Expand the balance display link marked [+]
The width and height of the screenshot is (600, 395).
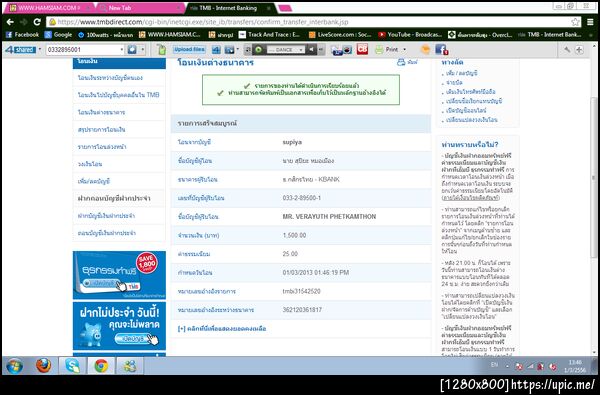[222, 328]
